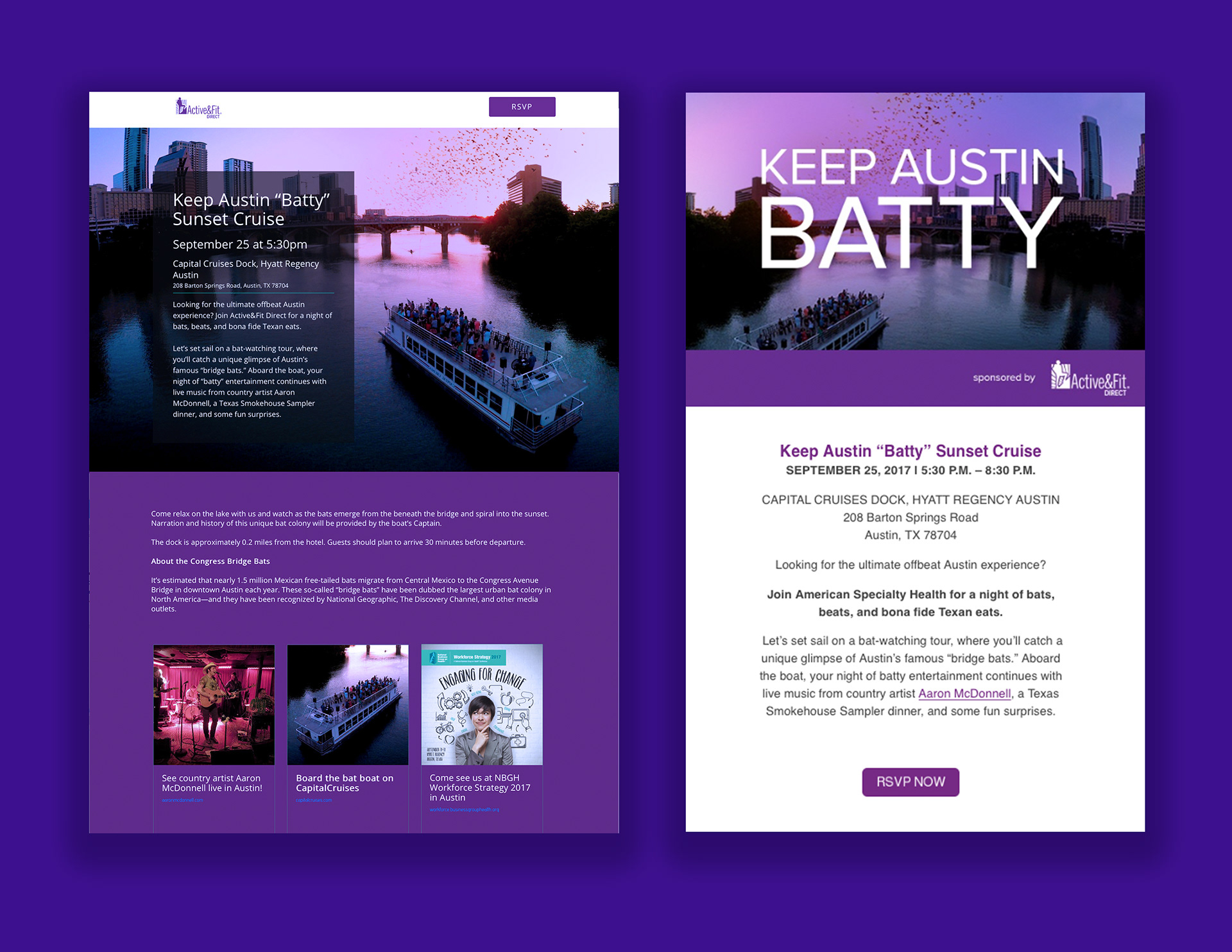
Task: Click the Active&Fit Direct logo in the header
Action: pos(199,108)
